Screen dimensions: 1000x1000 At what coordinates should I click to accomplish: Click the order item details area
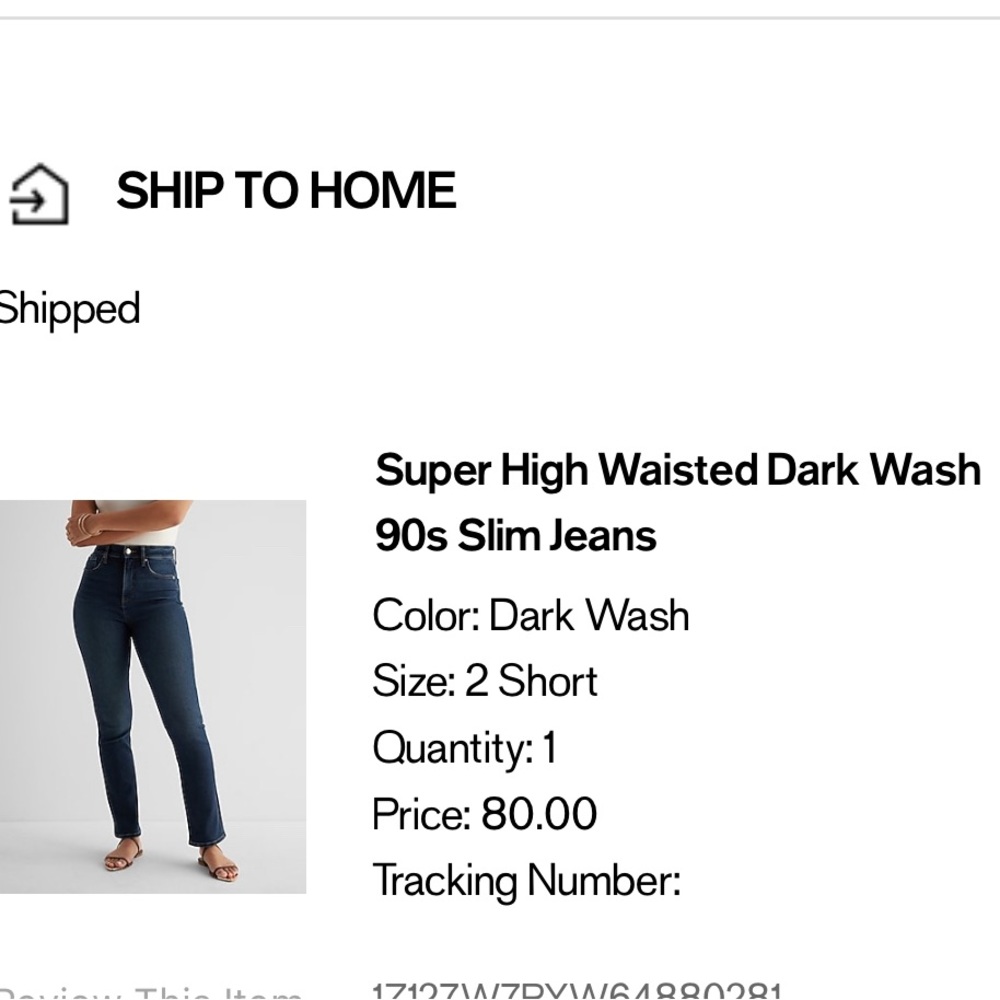[600, 680]
